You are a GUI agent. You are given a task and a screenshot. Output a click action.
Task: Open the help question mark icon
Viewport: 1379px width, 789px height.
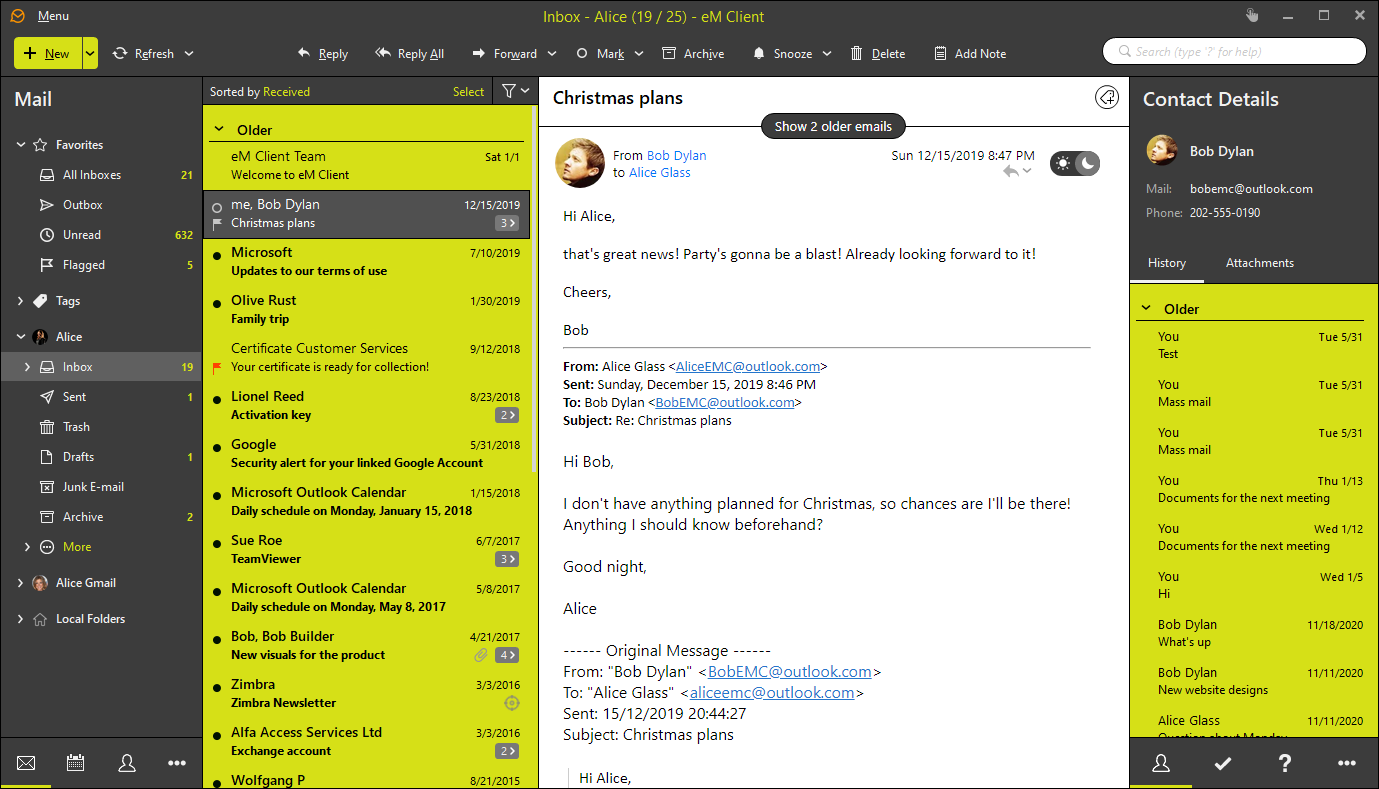[1285, 763]
